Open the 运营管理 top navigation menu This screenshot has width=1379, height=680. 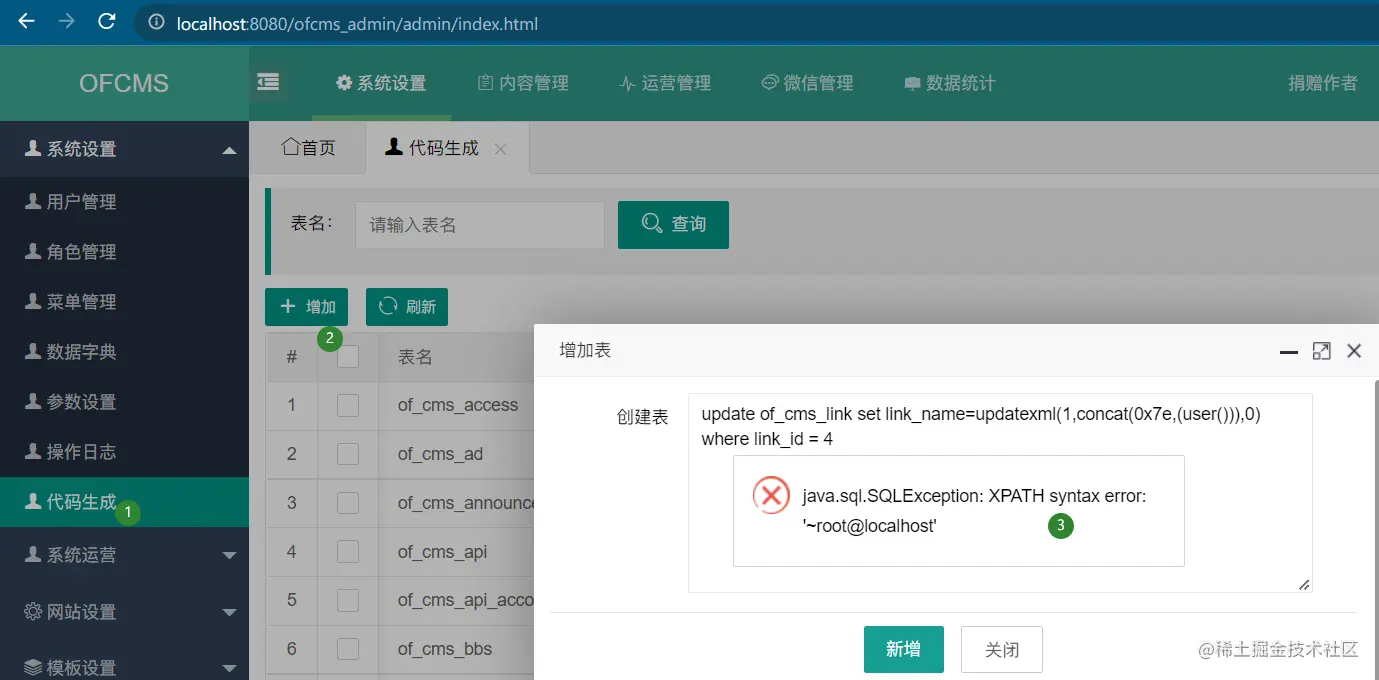pos(665,83)
